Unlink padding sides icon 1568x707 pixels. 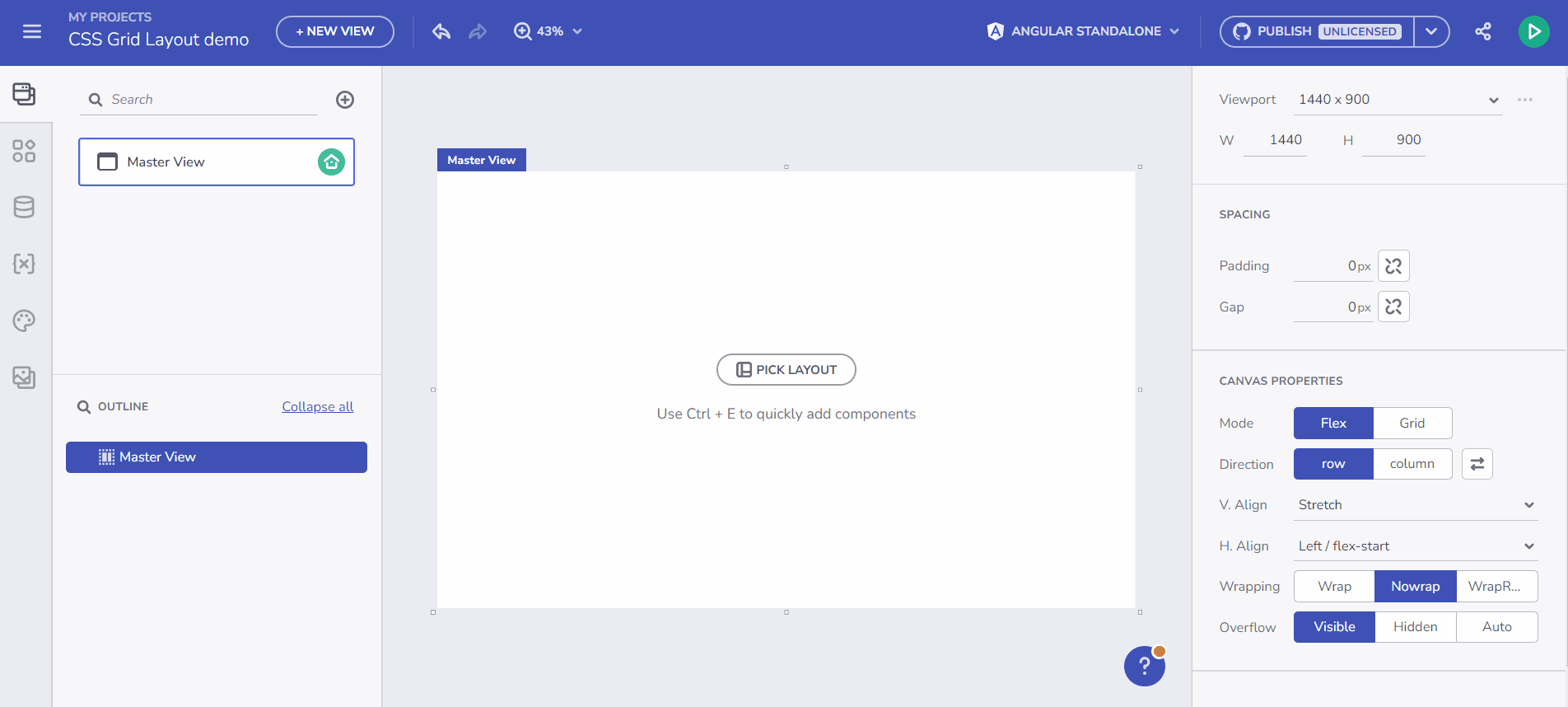pos(1393,266)
